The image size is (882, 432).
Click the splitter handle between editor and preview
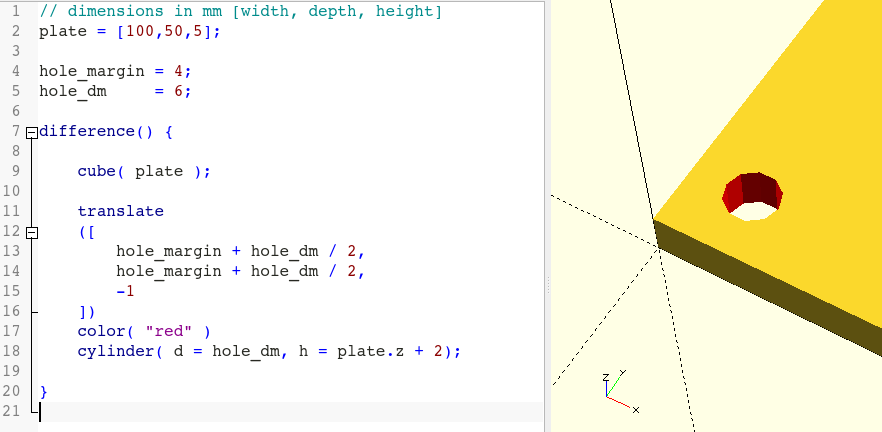(x=547, y=286)
